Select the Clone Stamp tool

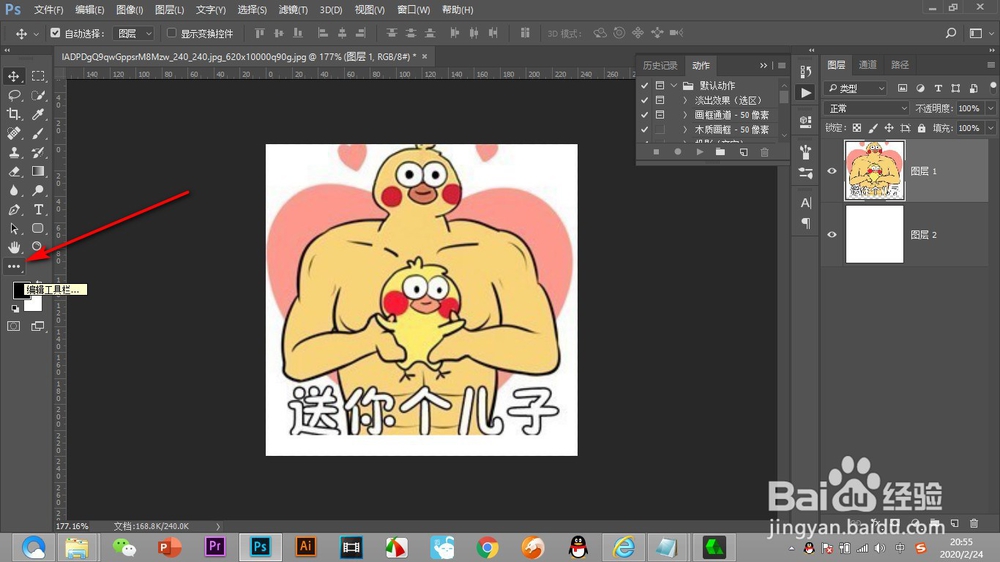coord(13,152)
